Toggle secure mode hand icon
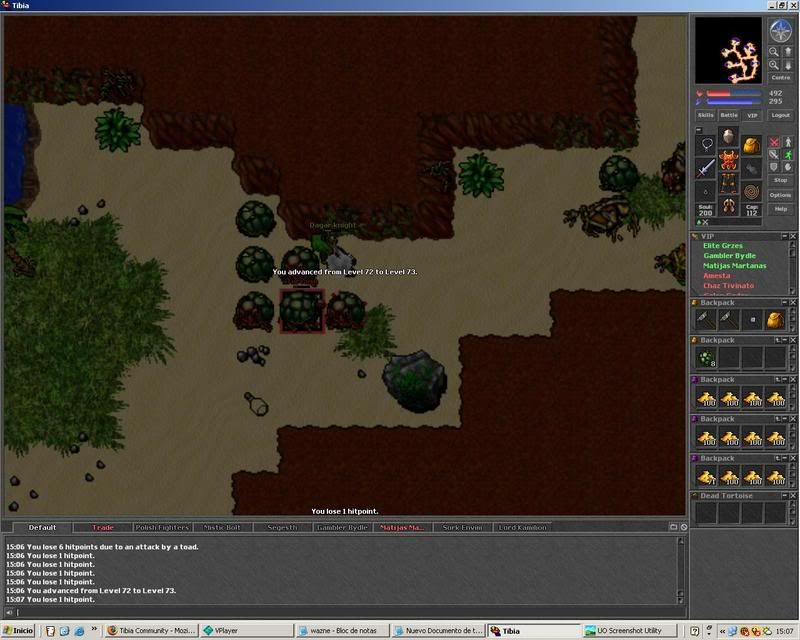This screenshot has height=640, width=800. 788,167
